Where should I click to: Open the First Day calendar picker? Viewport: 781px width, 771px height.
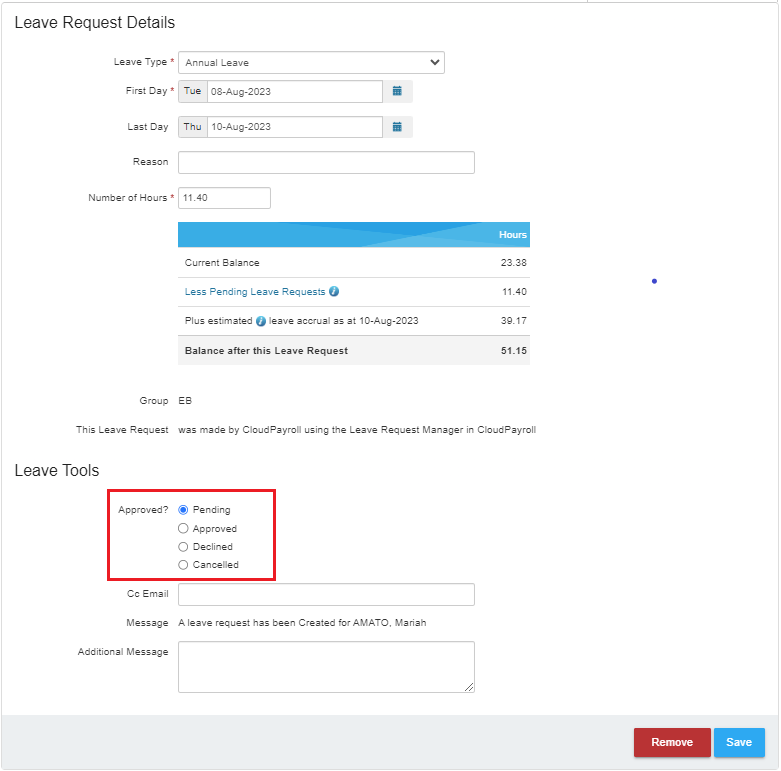(x=397, y=92)
